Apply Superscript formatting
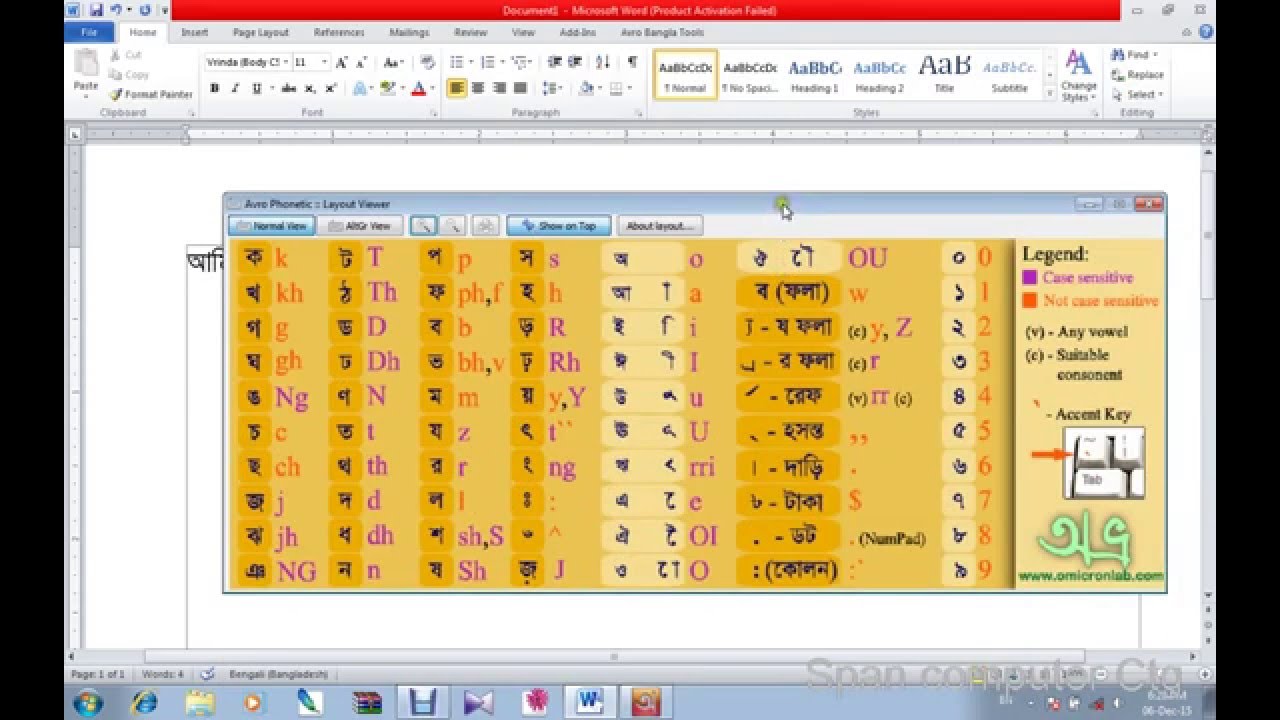 pos(331,88)
